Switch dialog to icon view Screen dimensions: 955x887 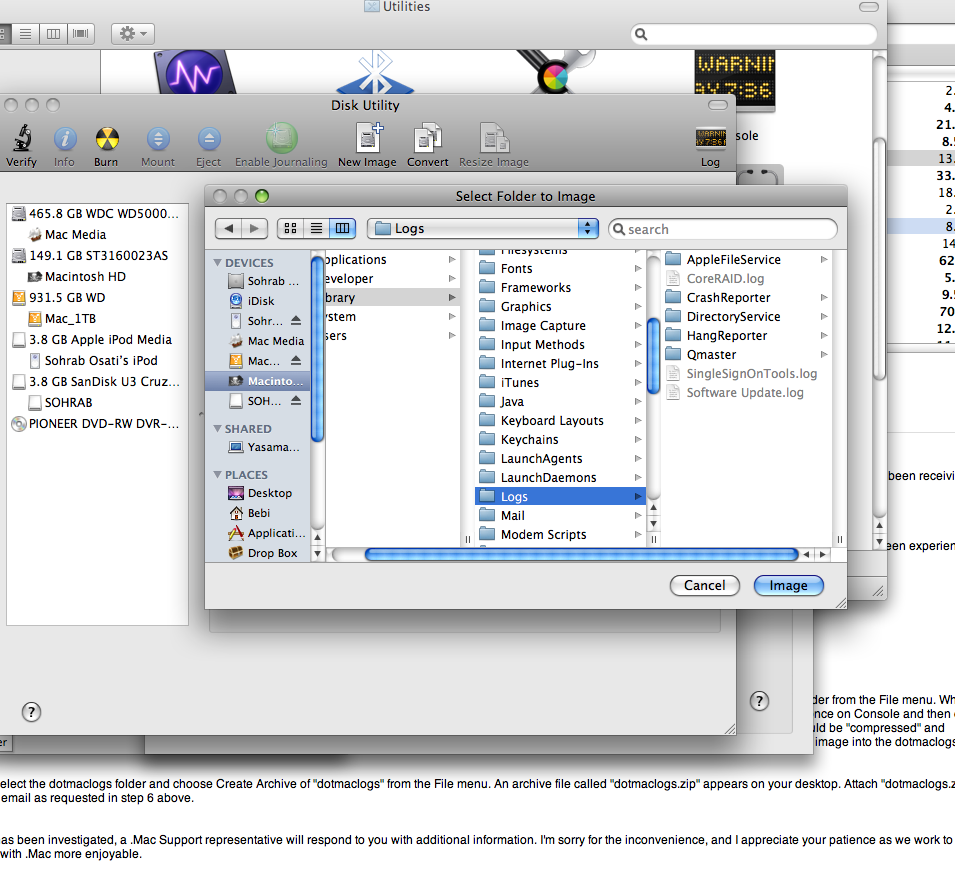pyautogui.click(x=291, y=228)
